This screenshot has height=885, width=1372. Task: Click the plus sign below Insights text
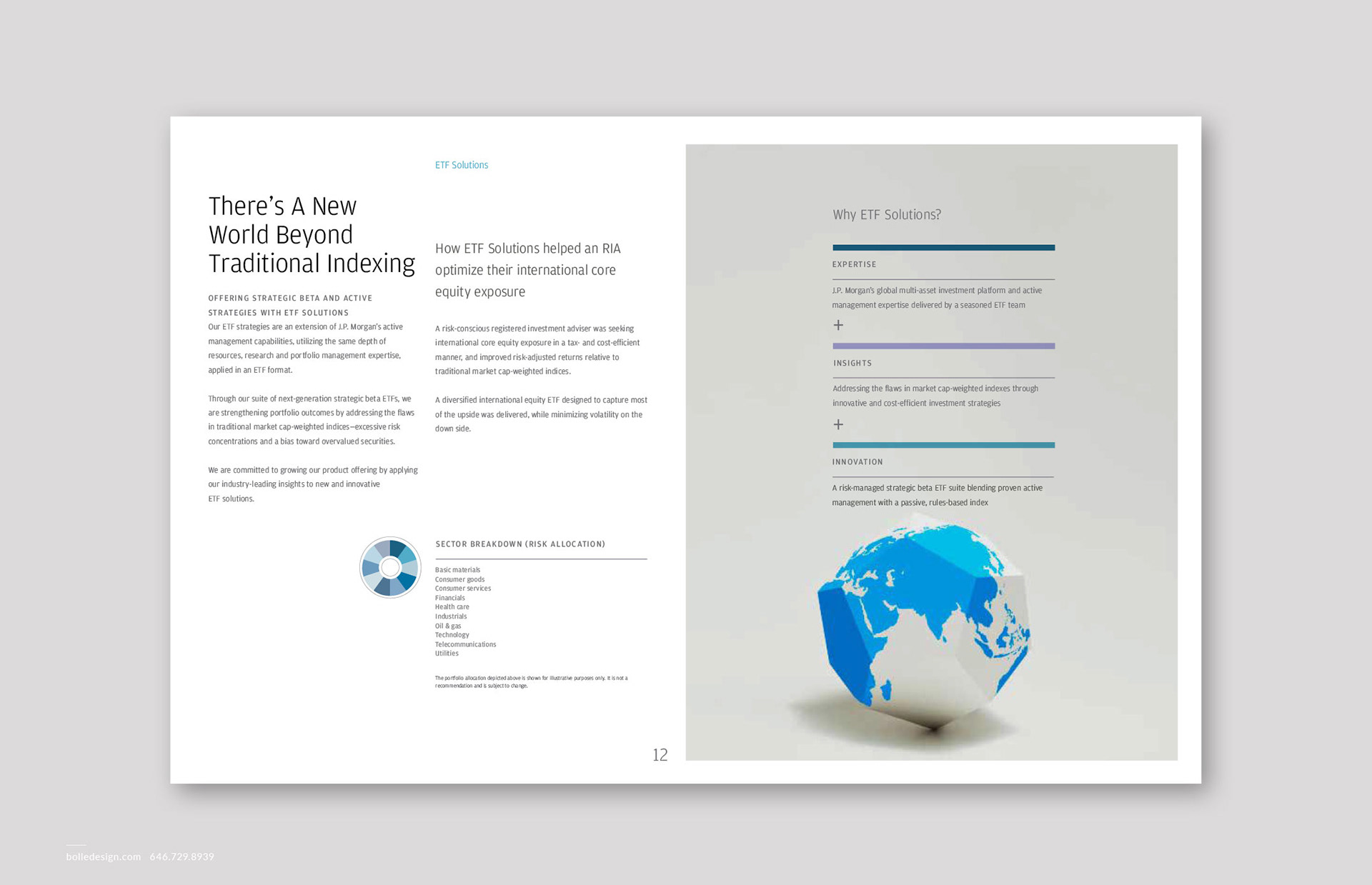click(x=838, y=424)
